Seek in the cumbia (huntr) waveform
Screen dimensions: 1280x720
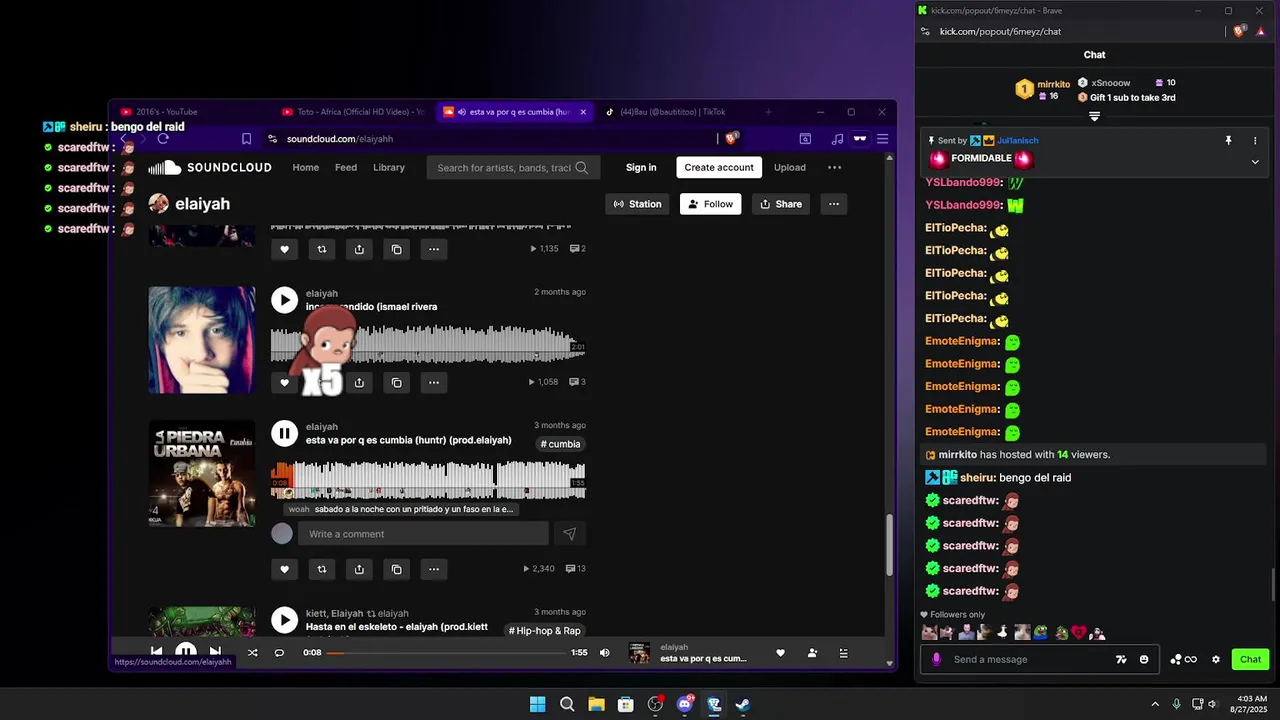point(428,480)
